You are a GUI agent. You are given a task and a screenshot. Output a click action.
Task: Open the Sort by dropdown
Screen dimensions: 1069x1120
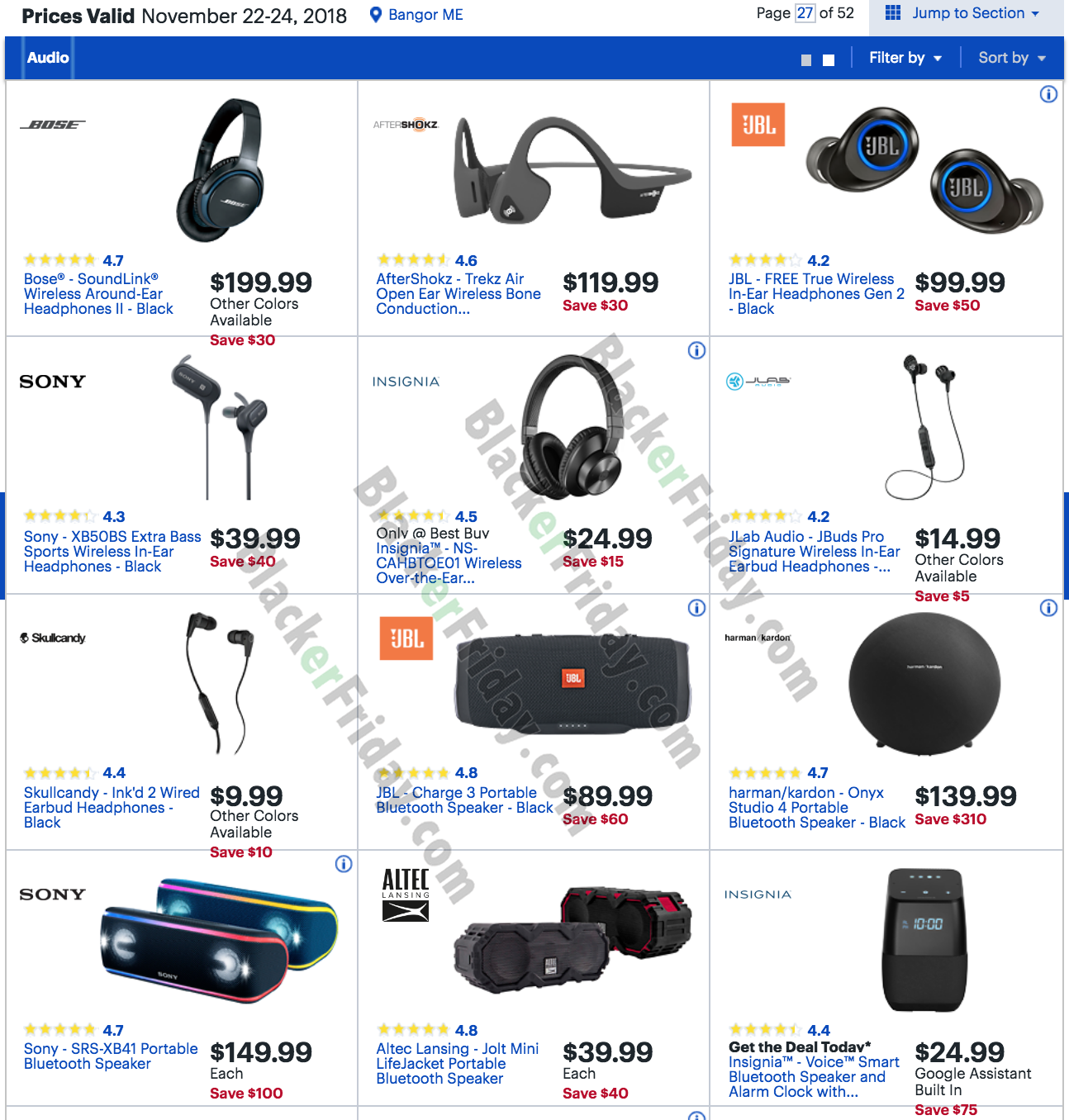(1012, 58)
